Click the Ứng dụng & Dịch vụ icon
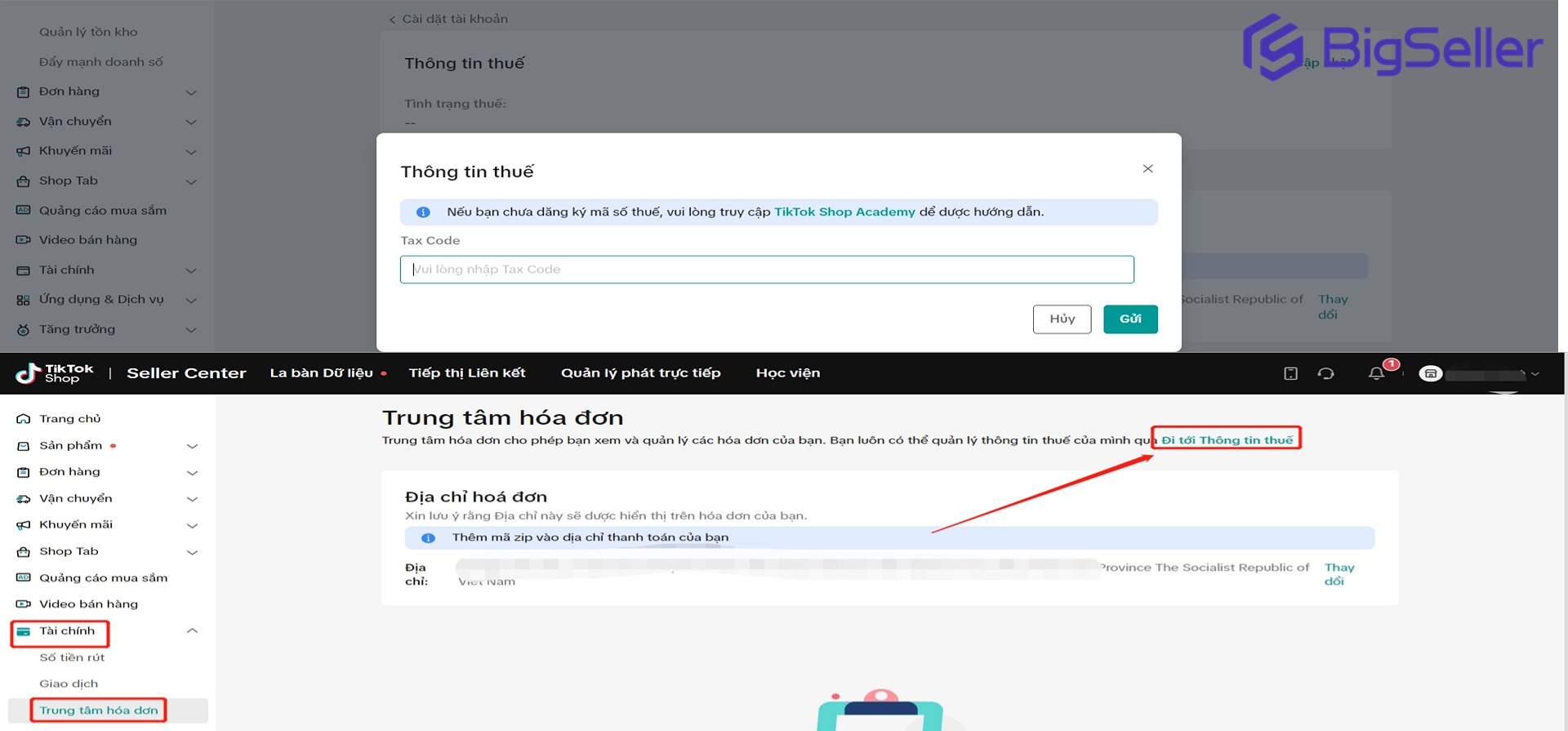The height and width of the screenshot is (731, 1568). 24,300
